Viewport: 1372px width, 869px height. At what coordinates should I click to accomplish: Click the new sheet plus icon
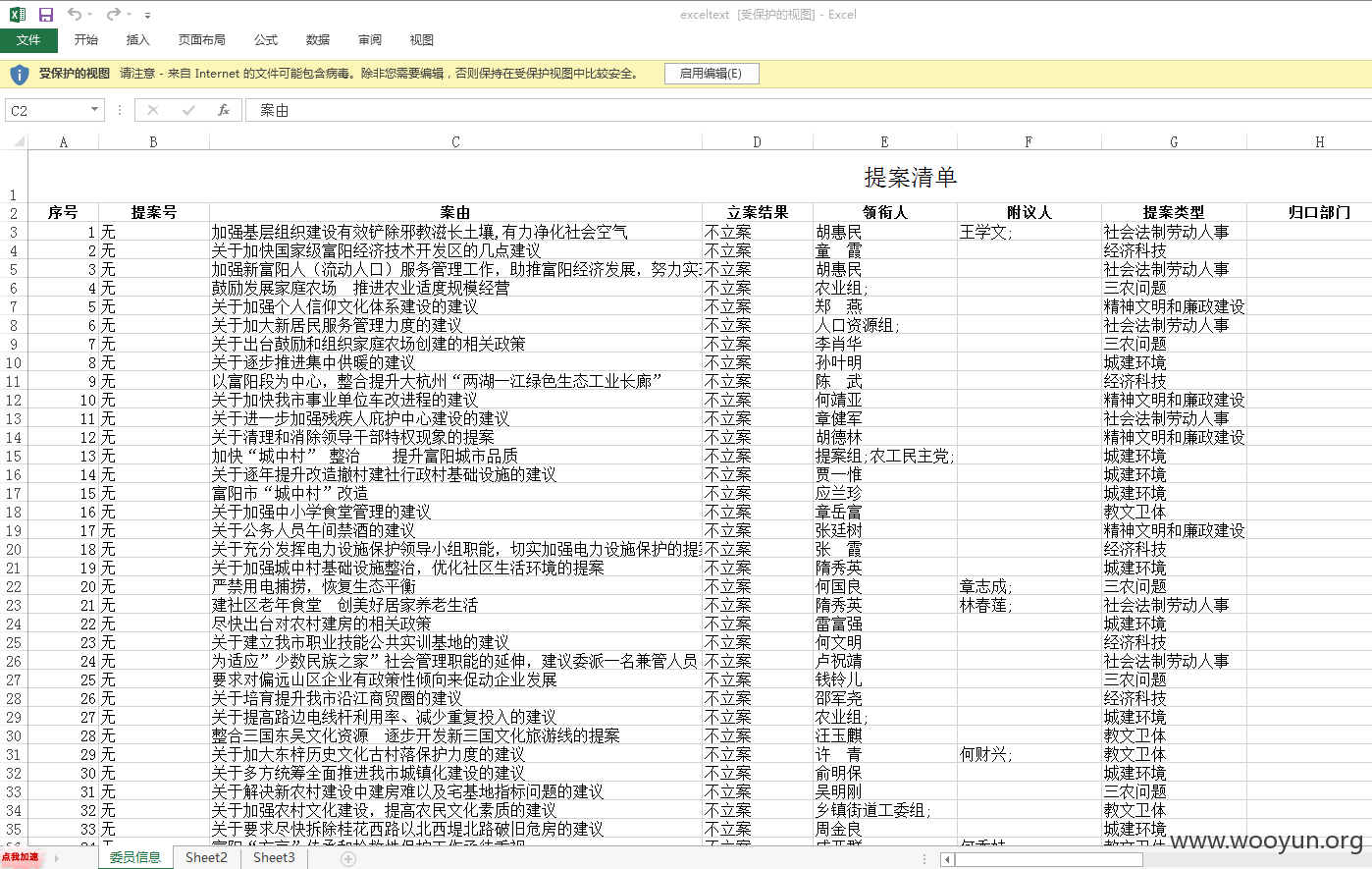tap(348, 858)
